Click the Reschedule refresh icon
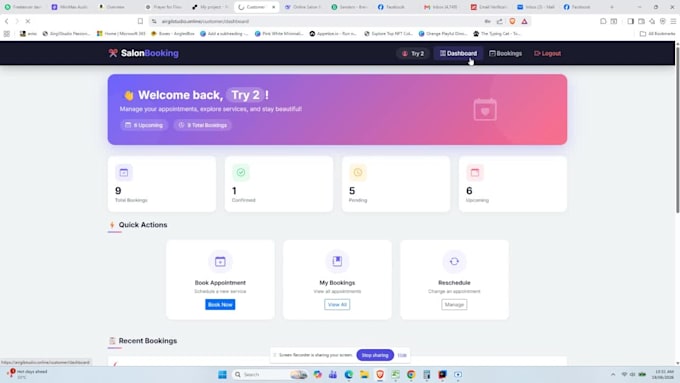 [x=454, y=261]
